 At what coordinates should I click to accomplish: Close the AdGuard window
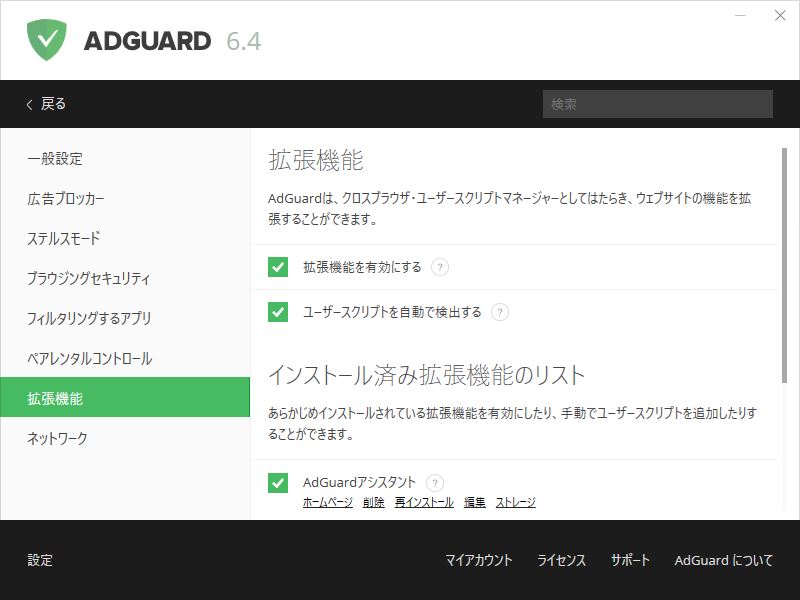(780, 15)
